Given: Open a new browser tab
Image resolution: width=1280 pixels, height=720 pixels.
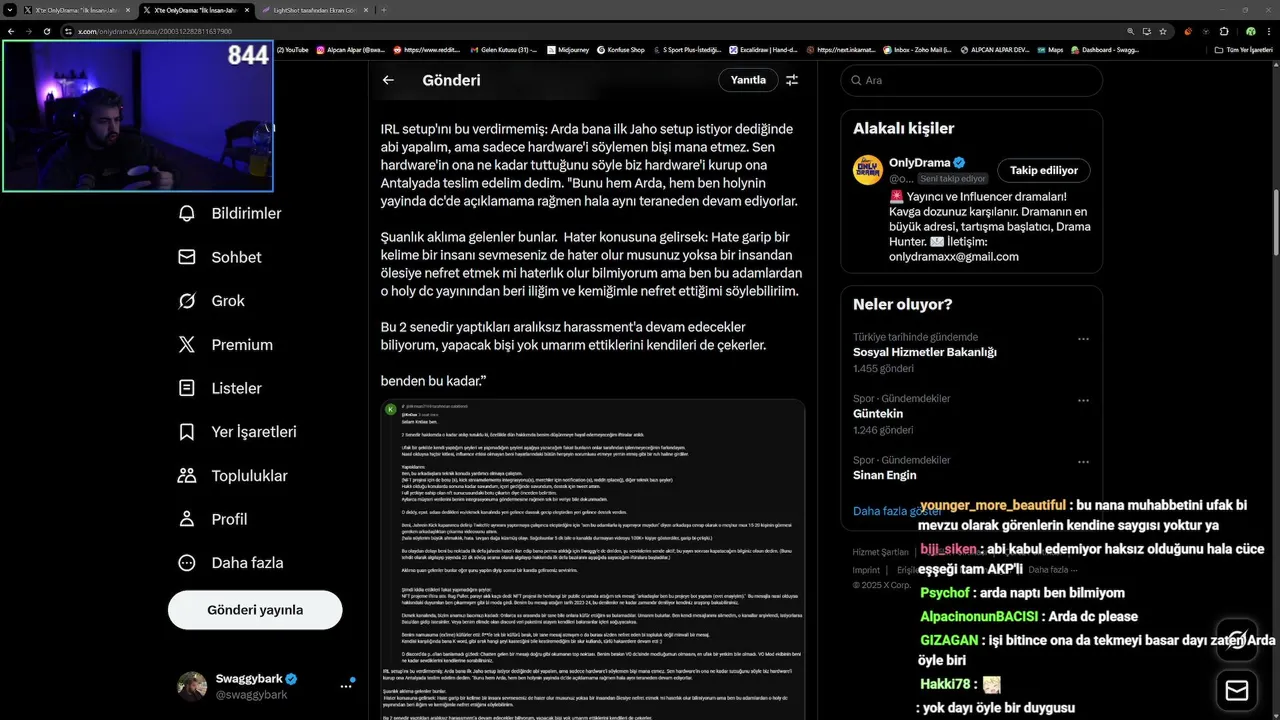Looking at the screenshot, I should (385, 9).
